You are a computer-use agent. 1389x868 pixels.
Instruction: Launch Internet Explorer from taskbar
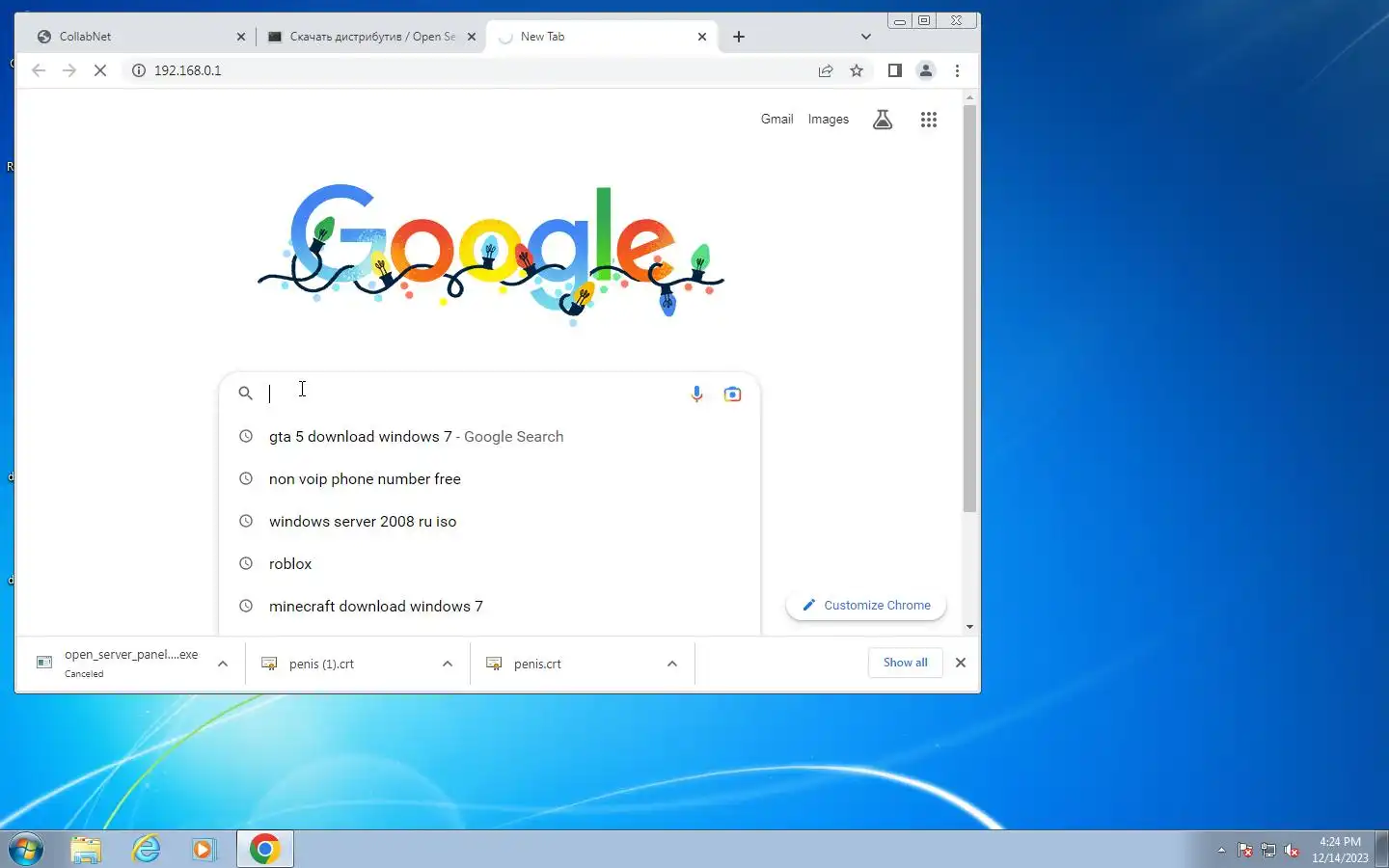(147, 850)
